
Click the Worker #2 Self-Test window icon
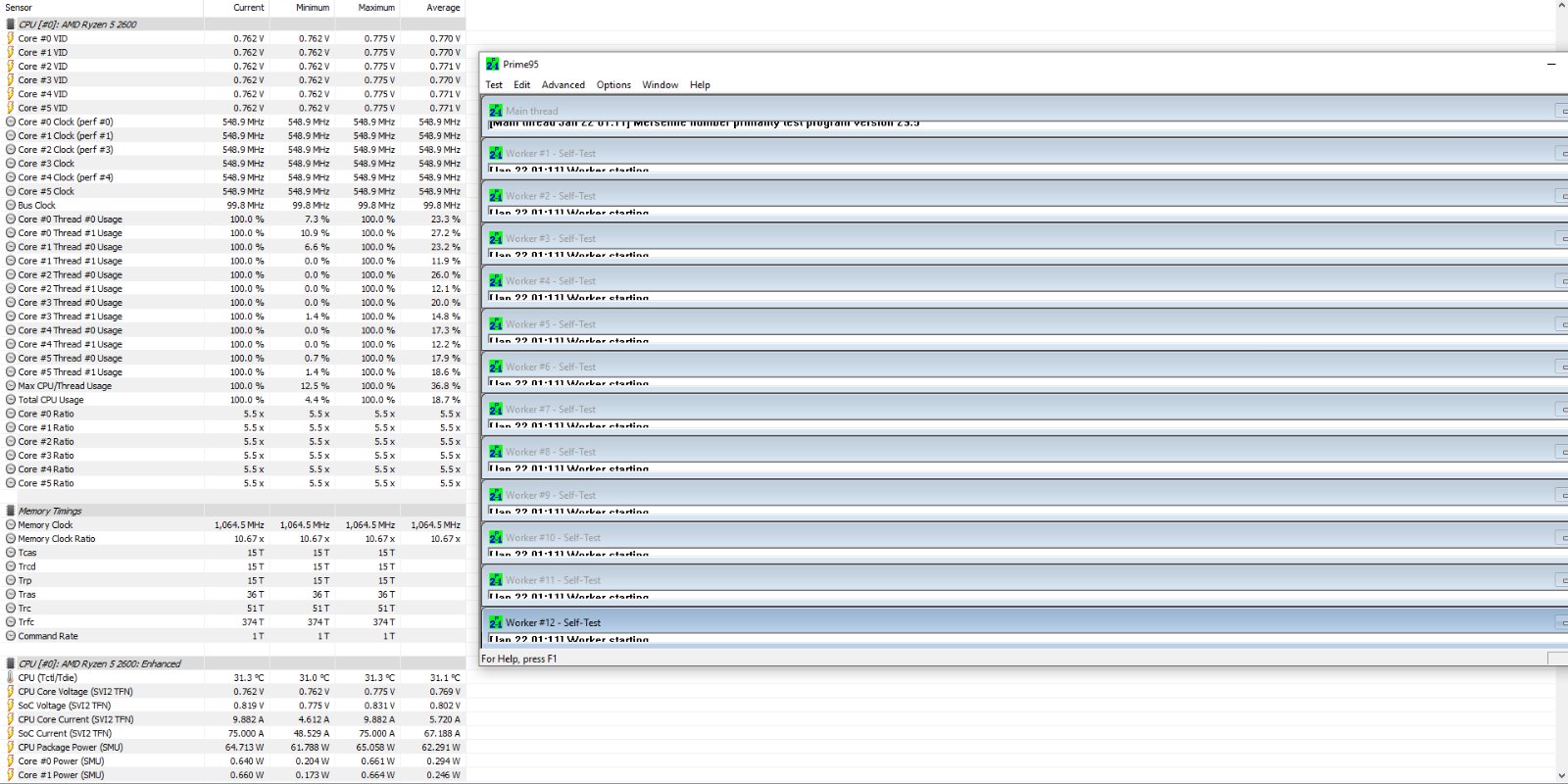496,196
